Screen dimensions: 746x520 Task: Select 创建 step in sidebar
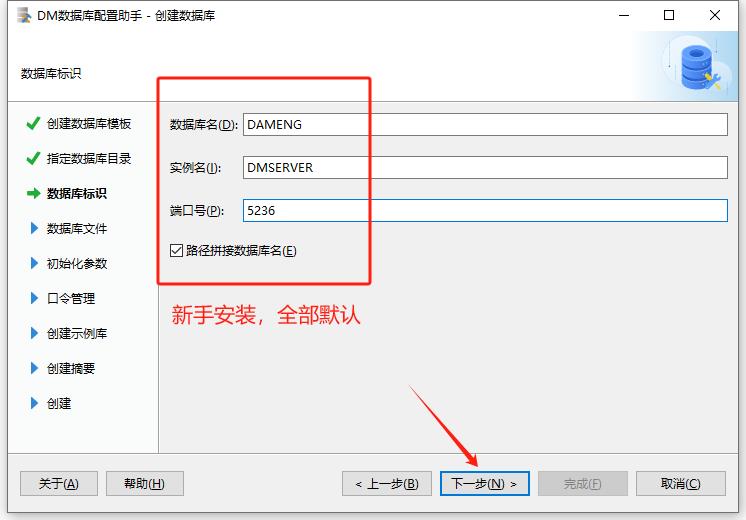58,404
